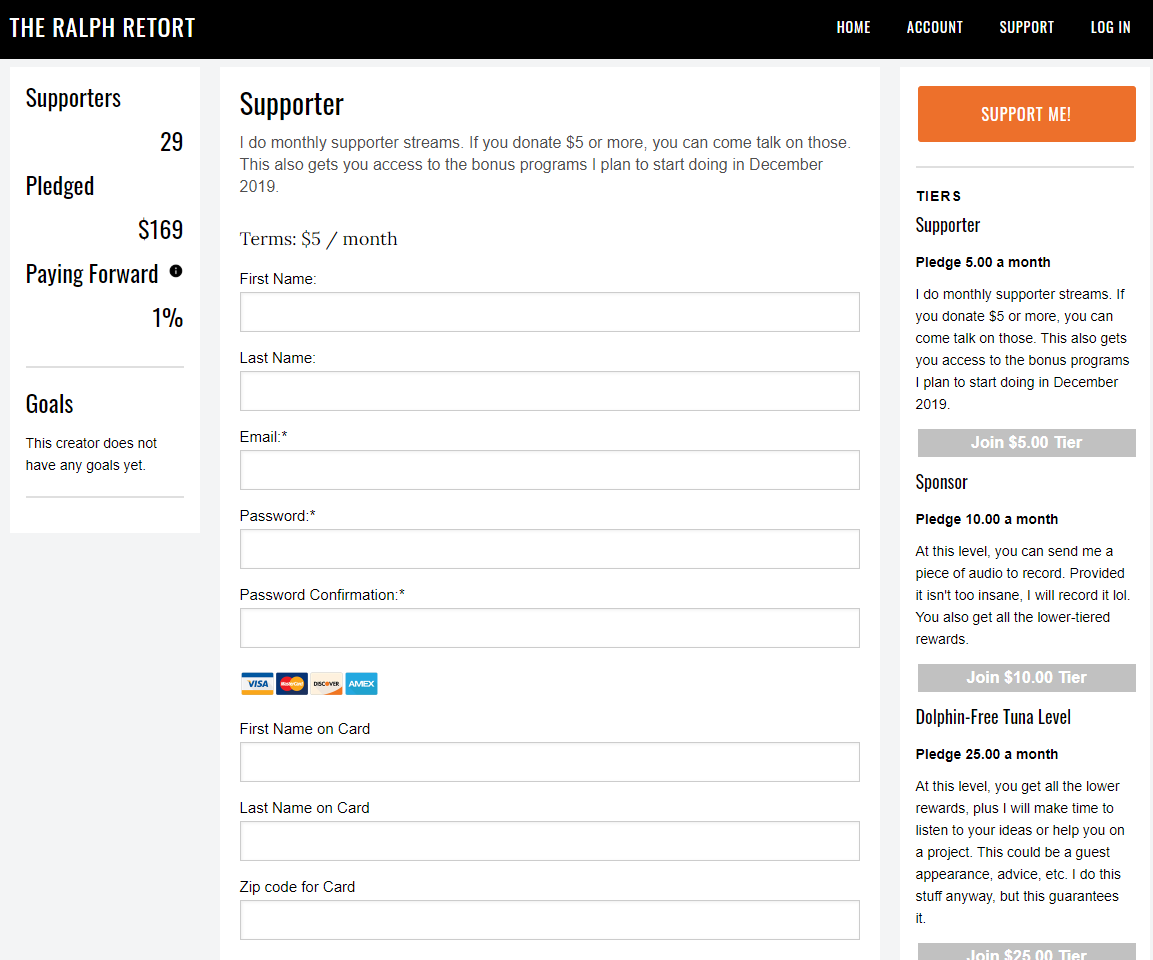Image resolution: width=1153 pixels, height=960 pixels.
Task: Click the Supporter tier heading in sidebar
Action: click(x=948, y=225)
